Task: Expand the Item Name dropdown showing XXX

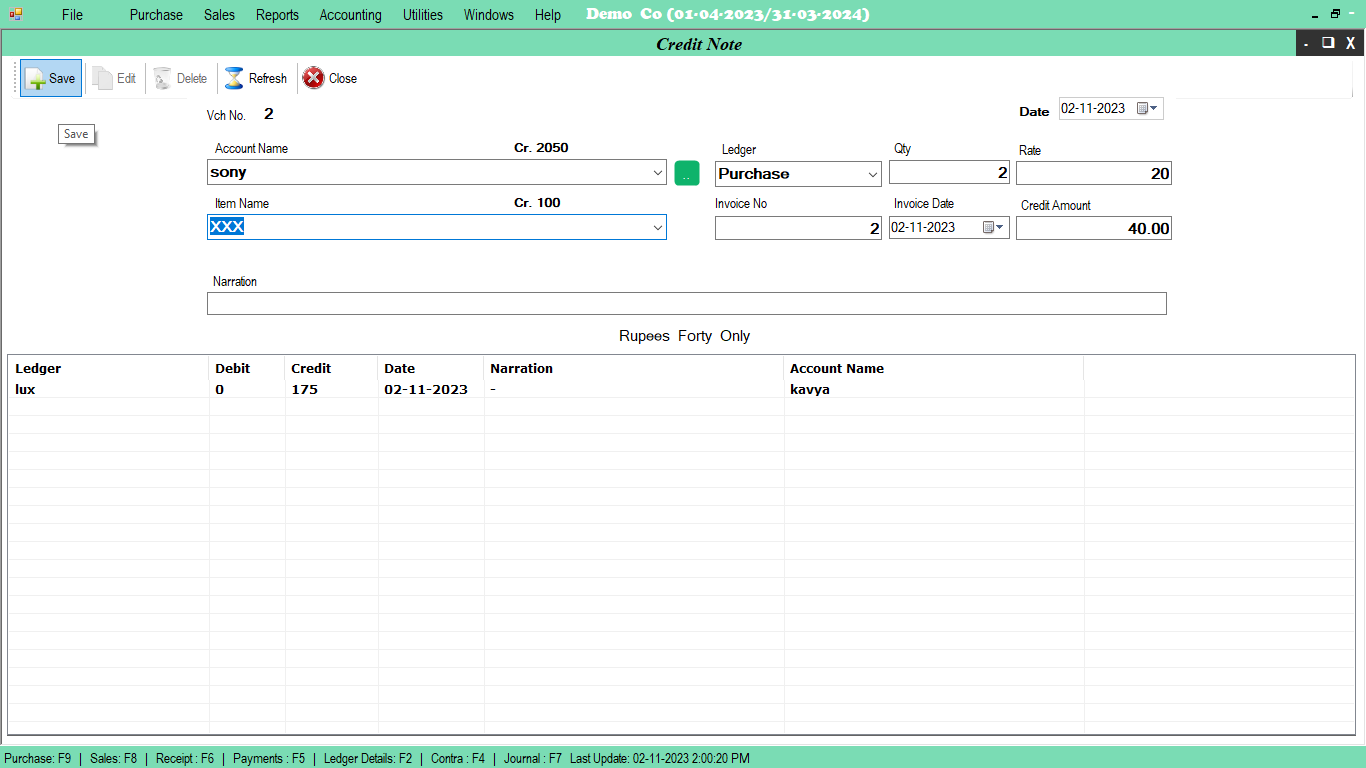Action: point(657,227)
